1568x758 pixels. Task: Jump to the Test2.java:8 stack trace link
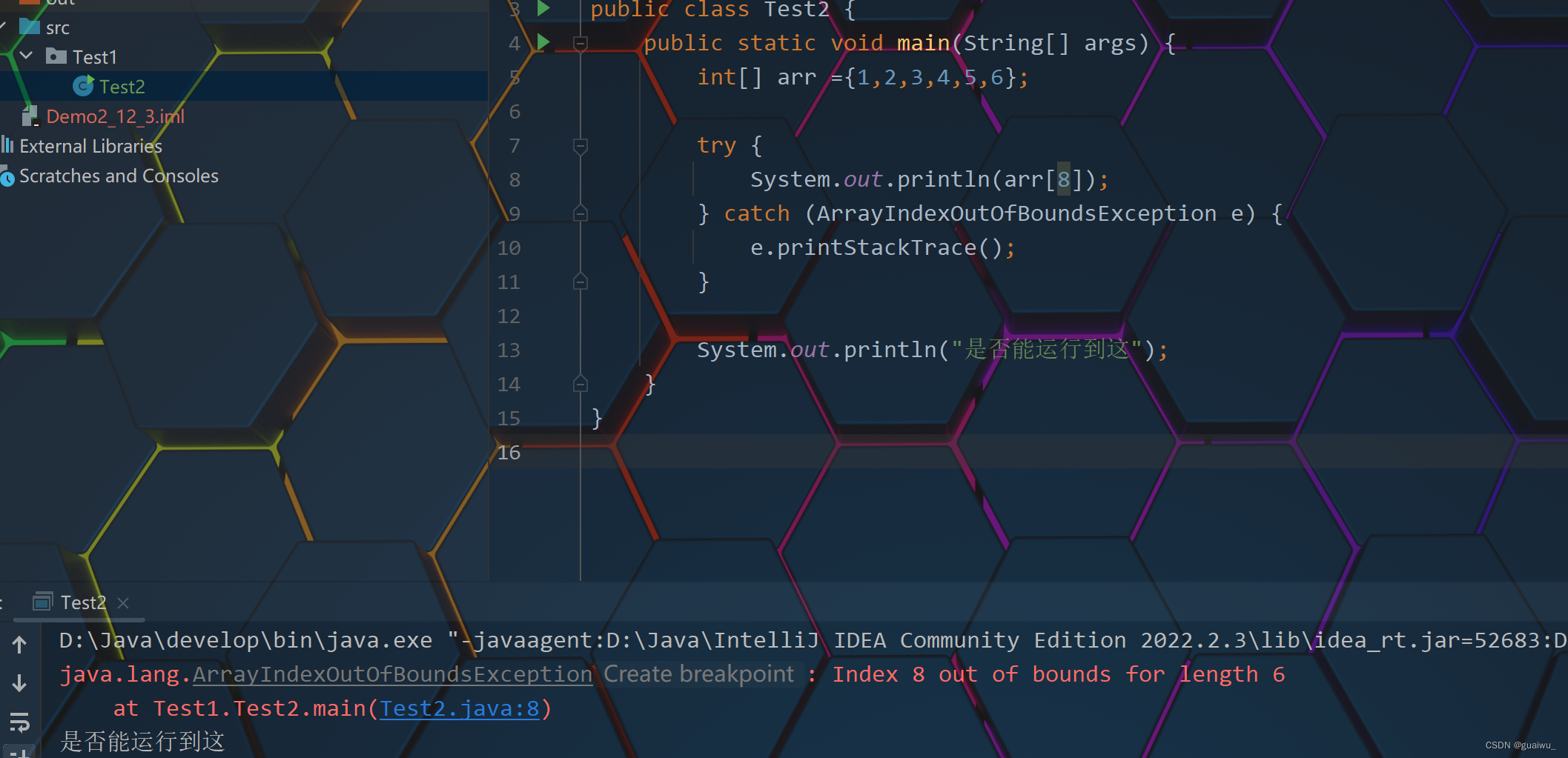(460, 708)
